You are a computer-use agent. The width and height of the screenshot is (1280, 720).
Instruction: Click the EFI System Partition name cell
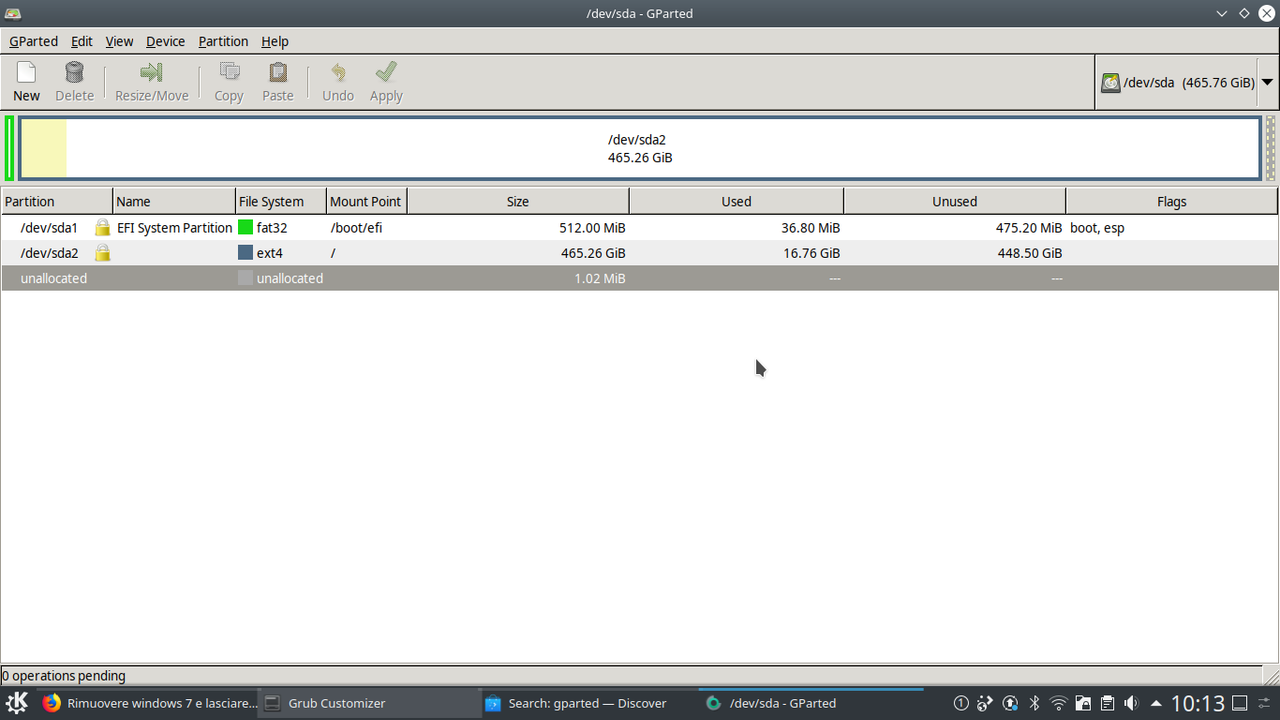click(175, 228)
